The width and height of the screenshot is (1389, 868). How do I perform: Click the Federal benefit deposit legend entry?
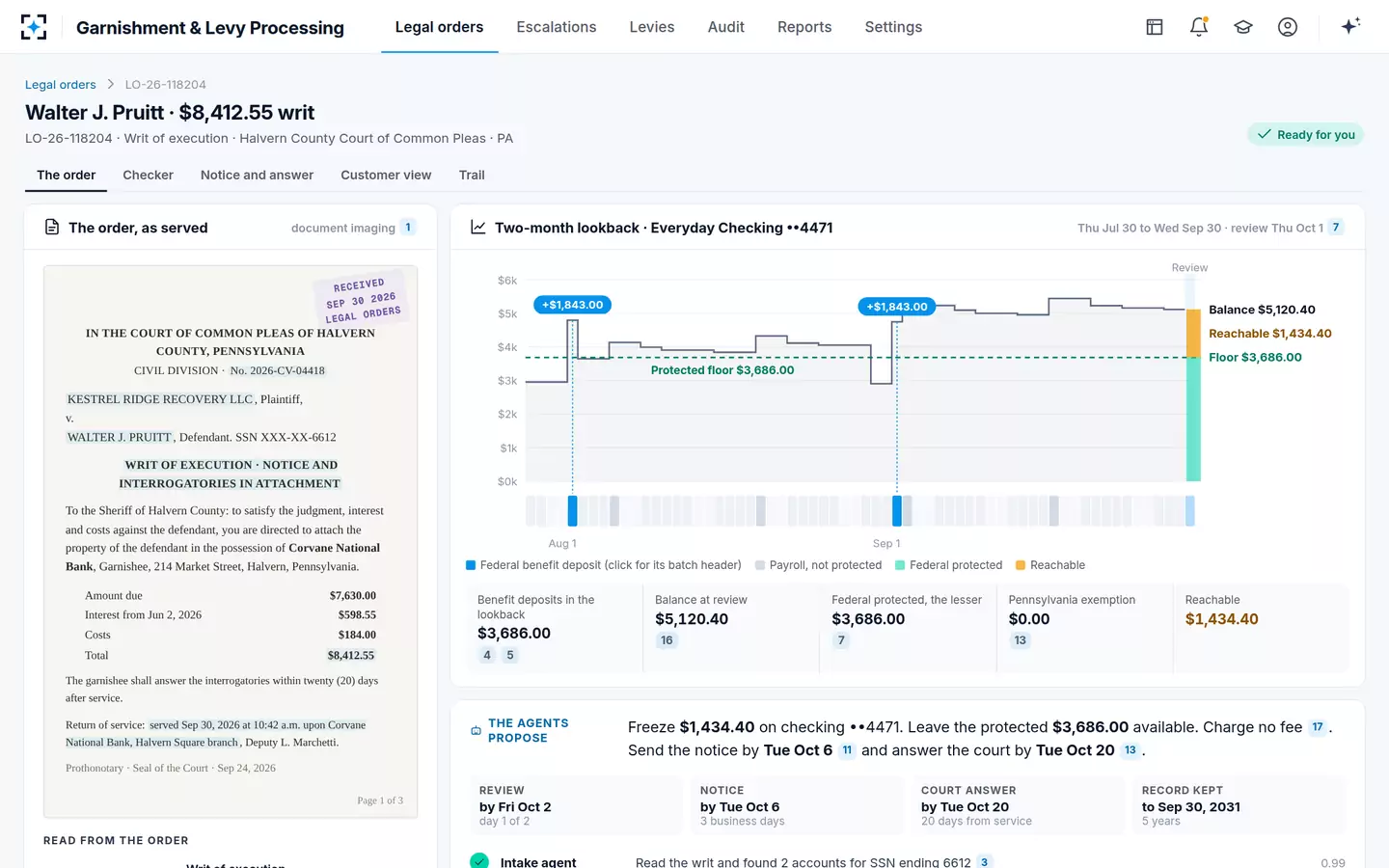coord(604,565)
